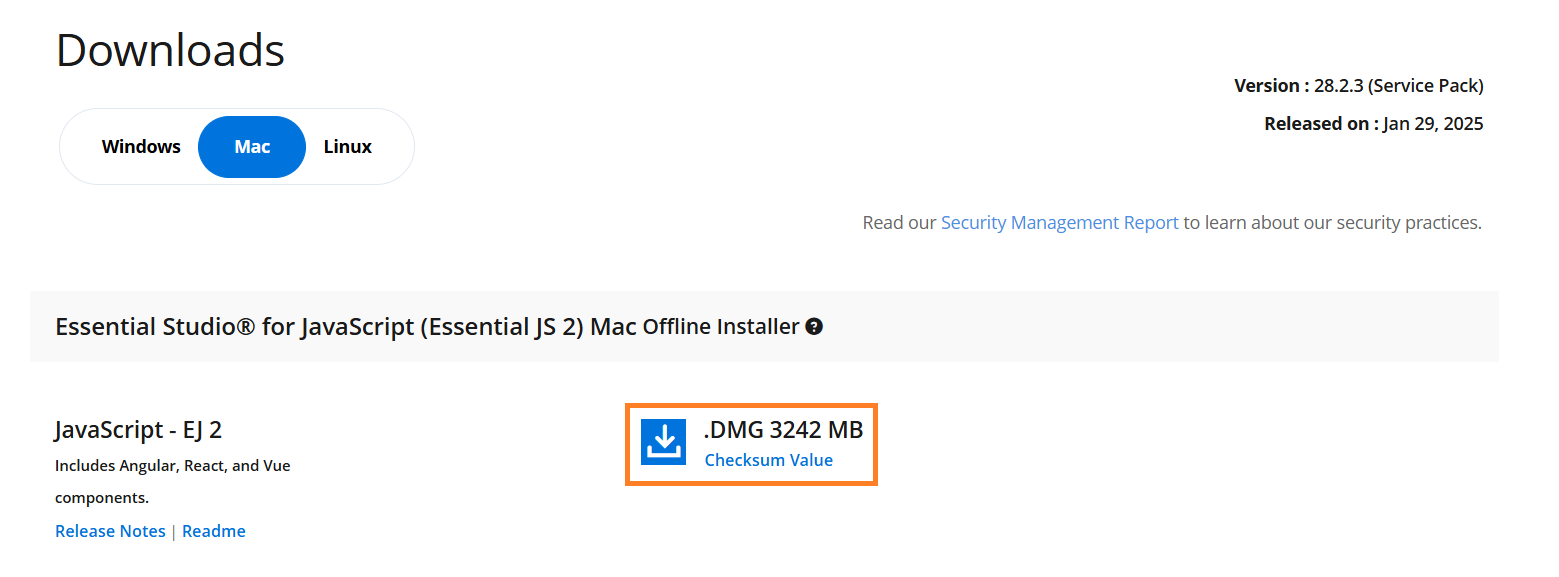Click the Version 28.2.3 Service Pack text

tap(1358, 86)
